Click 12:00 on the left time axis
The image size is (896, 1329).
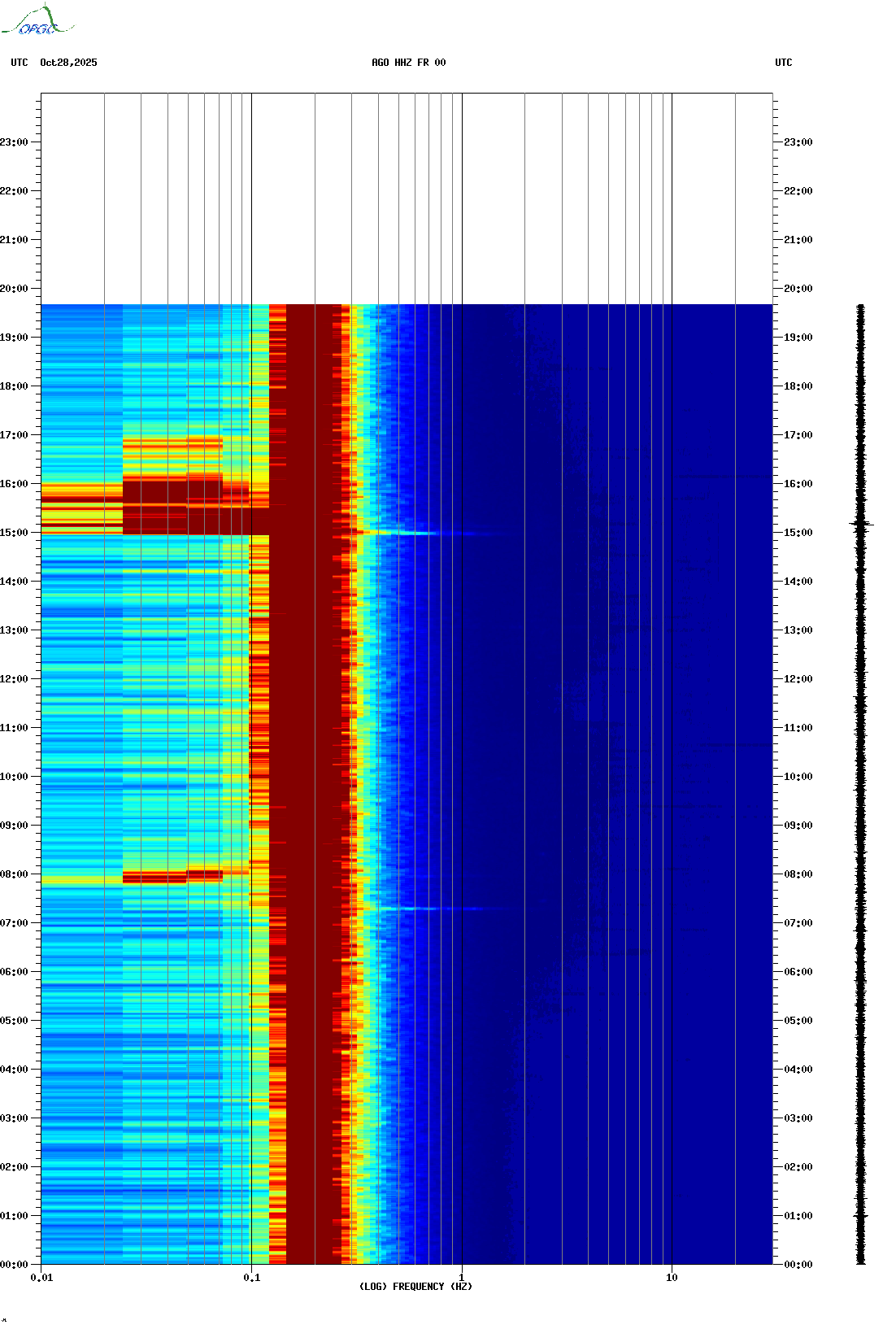pos(14,679)
